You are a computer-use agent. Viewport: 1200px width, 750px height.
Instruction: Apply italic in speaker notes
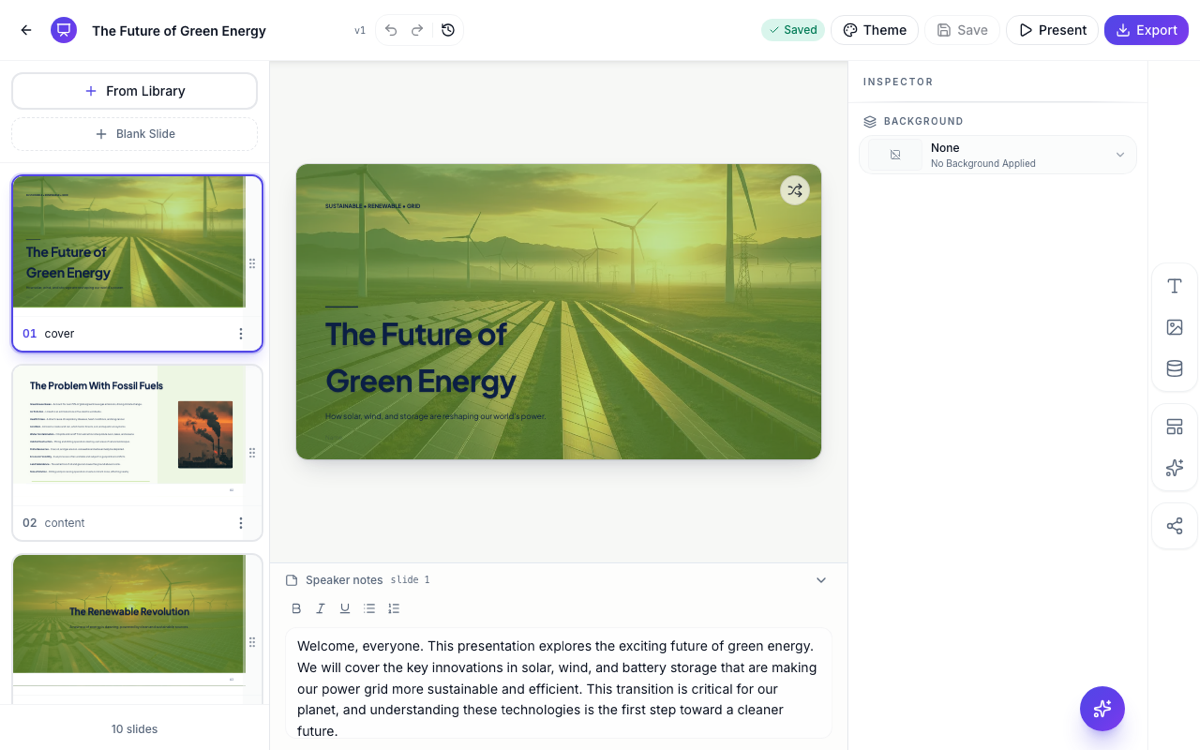[321, 608]
